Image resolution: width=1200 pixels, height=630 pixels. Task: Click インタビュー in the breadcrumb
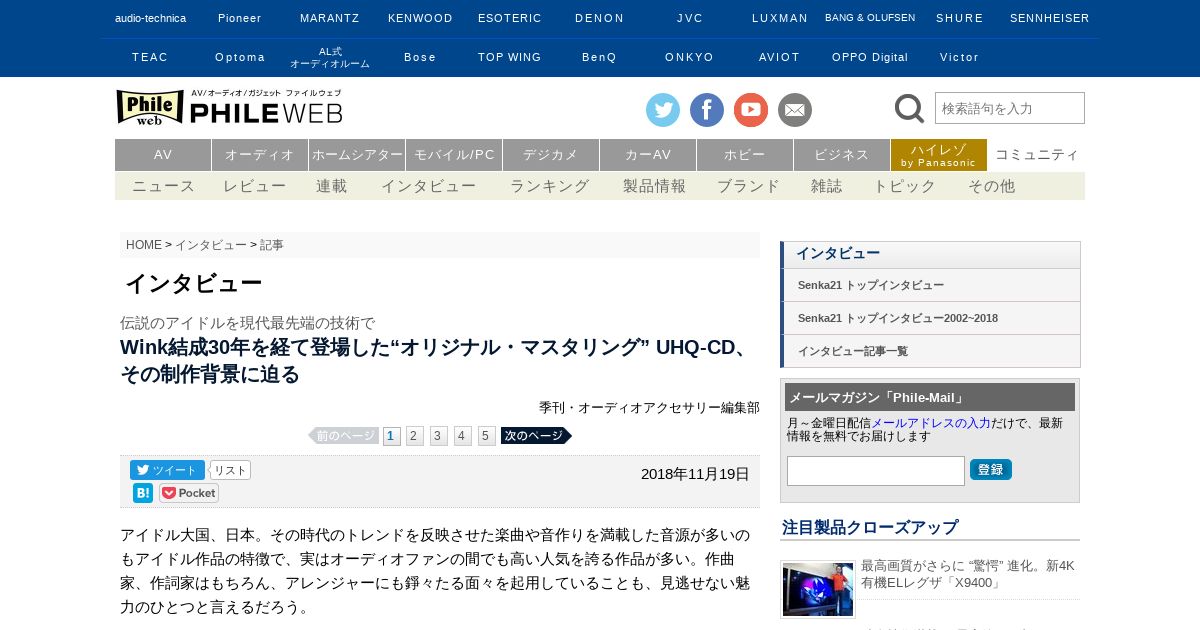tap(211, 245)
